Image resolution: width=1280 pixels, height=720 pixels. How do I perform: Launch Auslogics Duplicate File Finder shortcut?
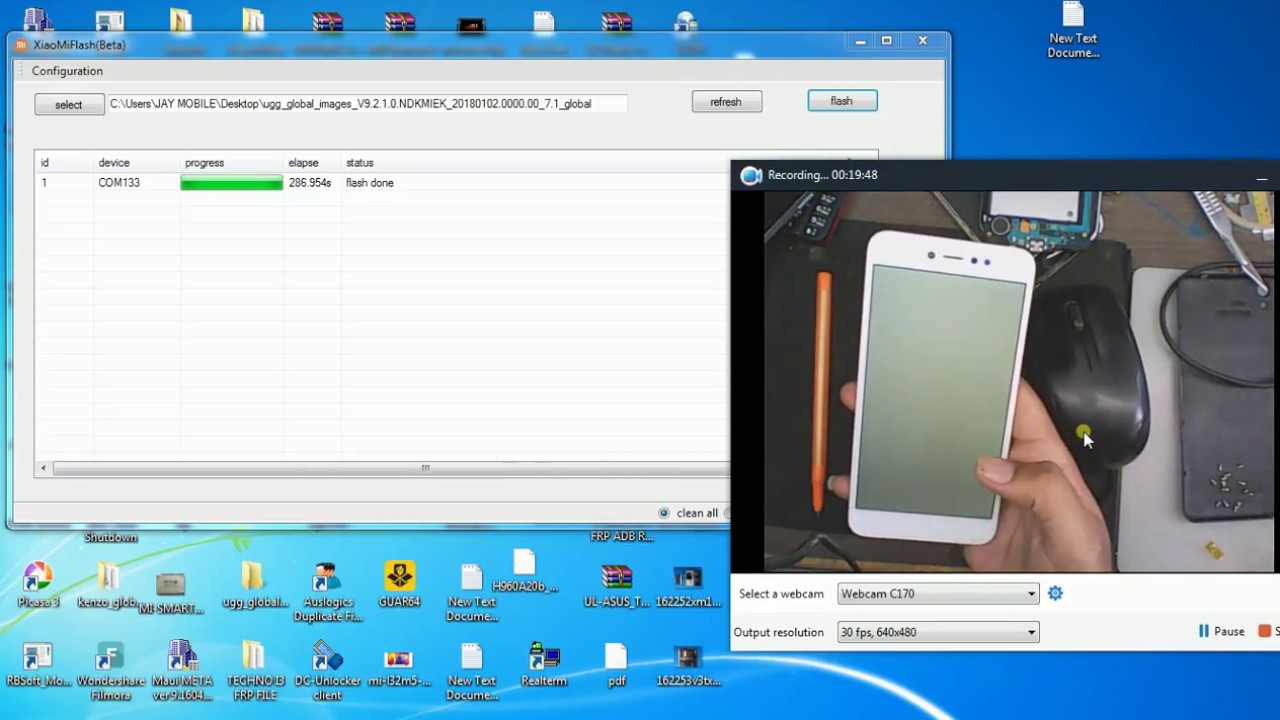click(327, 592)
